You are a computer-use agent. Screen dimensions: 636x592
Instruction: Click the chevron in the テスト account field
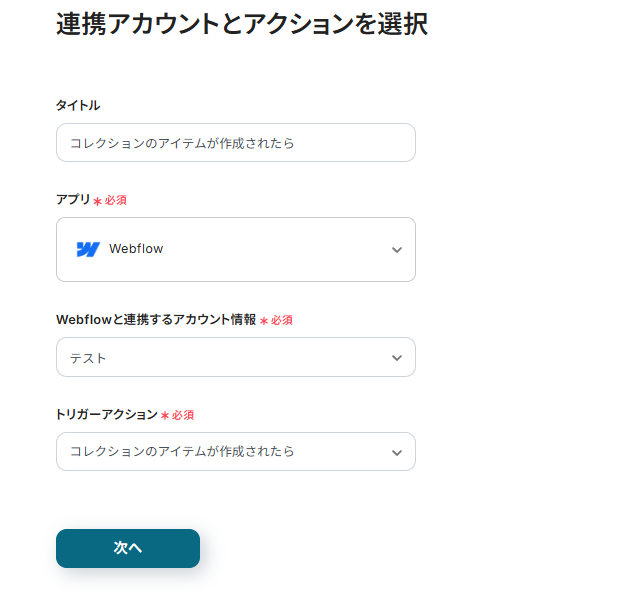(x=397, y=358)
